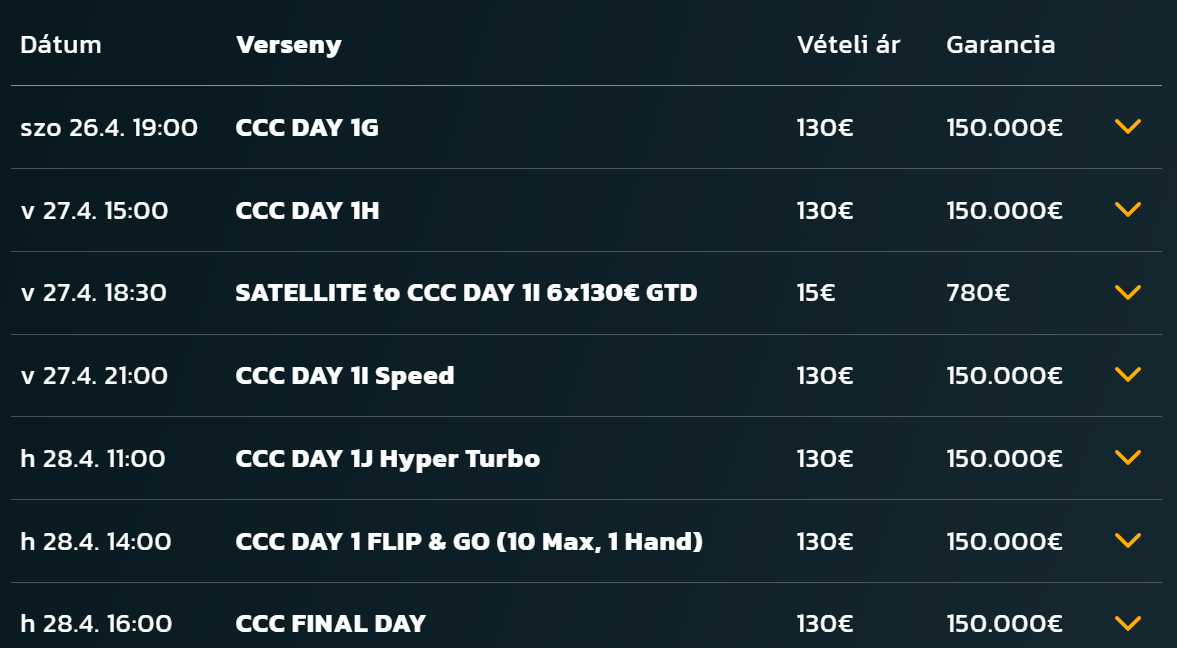Viewport: 1177px width, 648px height.
Task: Open the CCC DAY 1G tournament name
Action: 307,128
